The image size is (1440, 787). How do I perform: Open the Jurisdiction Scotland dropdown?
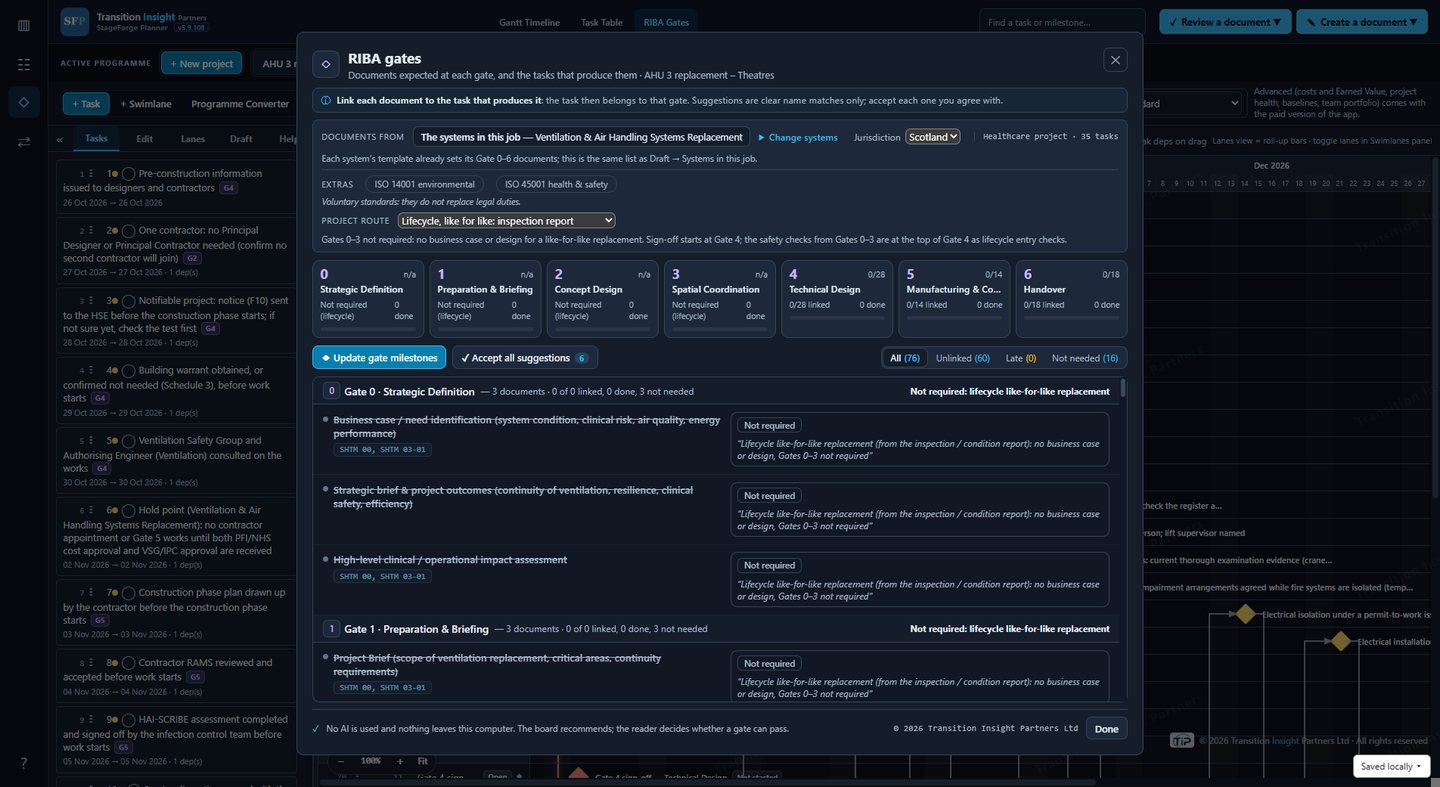coord(933,137)
